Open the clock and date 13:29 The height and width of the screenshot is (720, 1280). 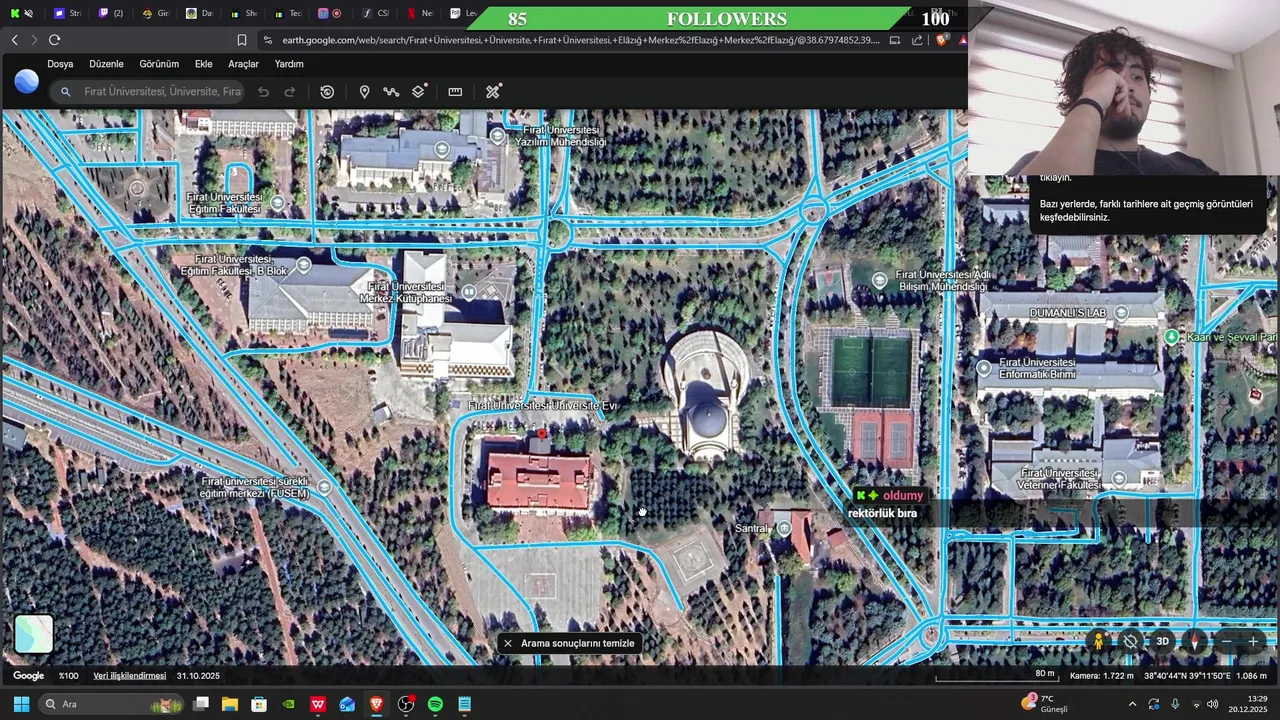point(1249,704)
